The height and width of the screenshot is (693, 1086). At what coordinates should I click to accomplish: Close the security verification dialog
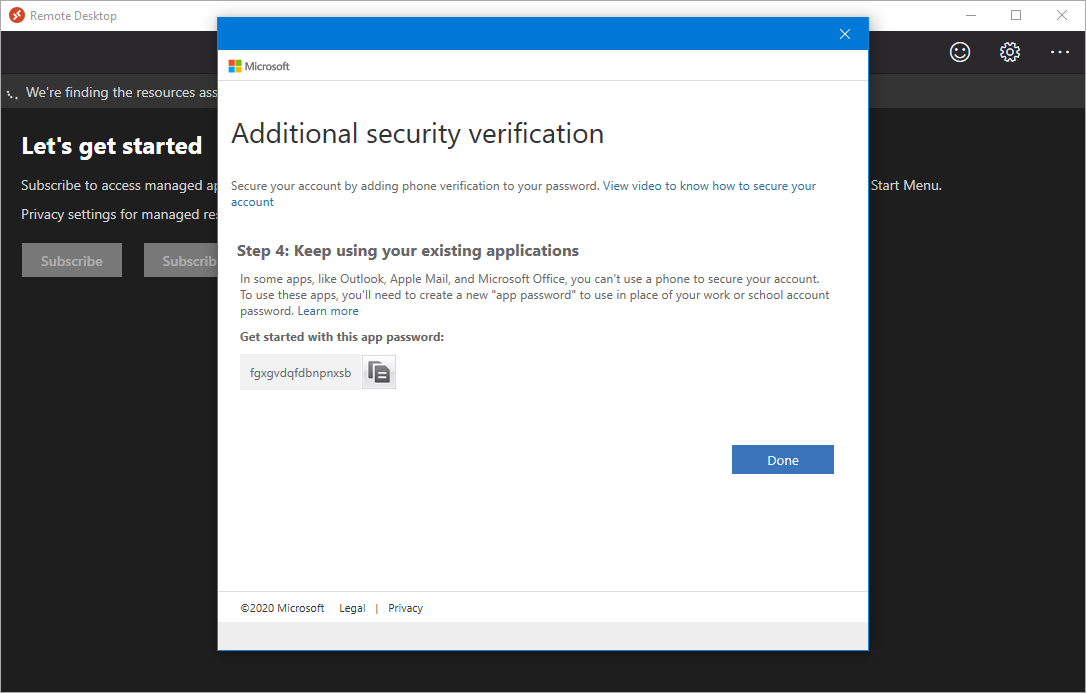point(844,34)
